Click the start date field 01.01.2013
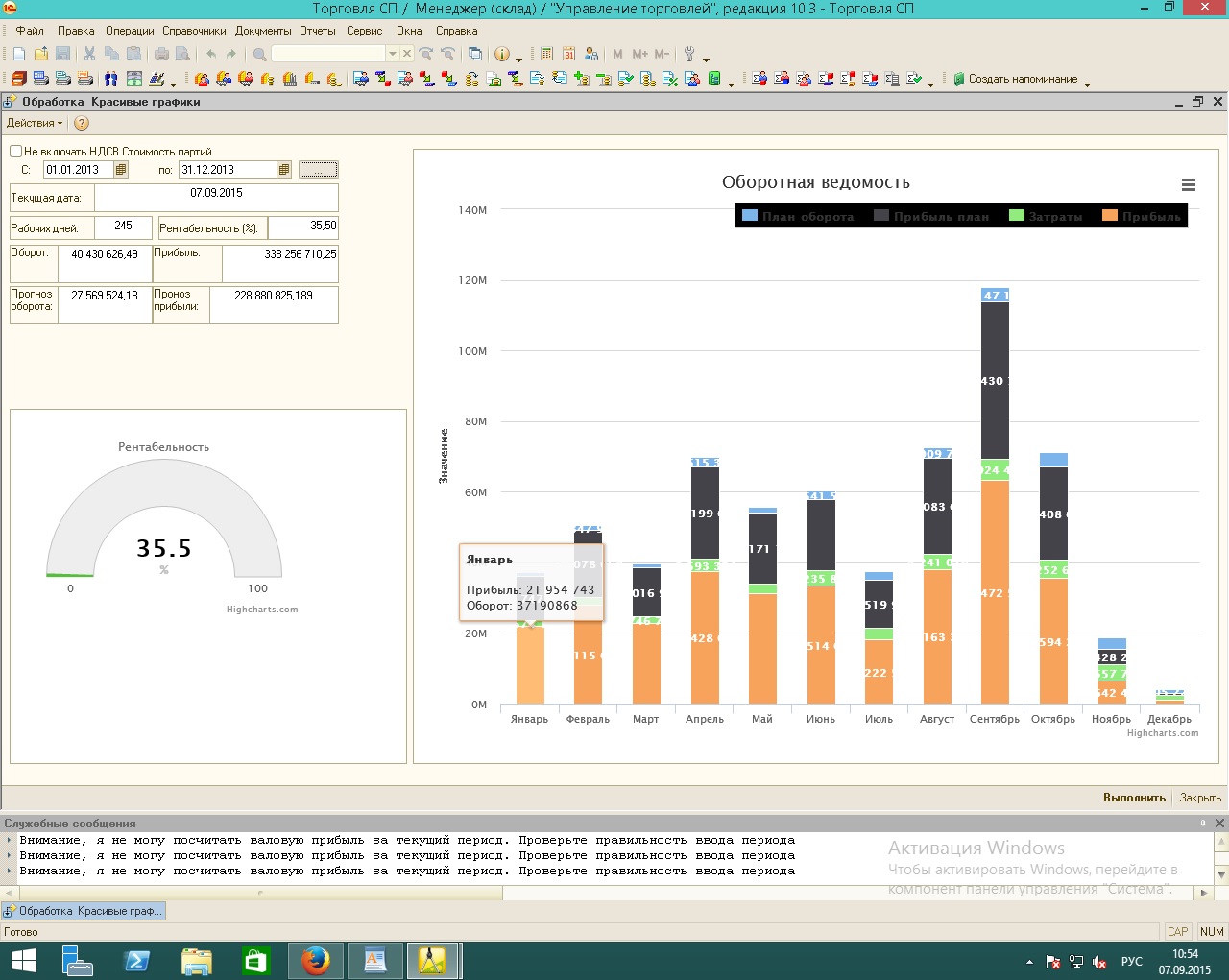The width and height of the screenshot is (1229, 980). coord(79,170)
